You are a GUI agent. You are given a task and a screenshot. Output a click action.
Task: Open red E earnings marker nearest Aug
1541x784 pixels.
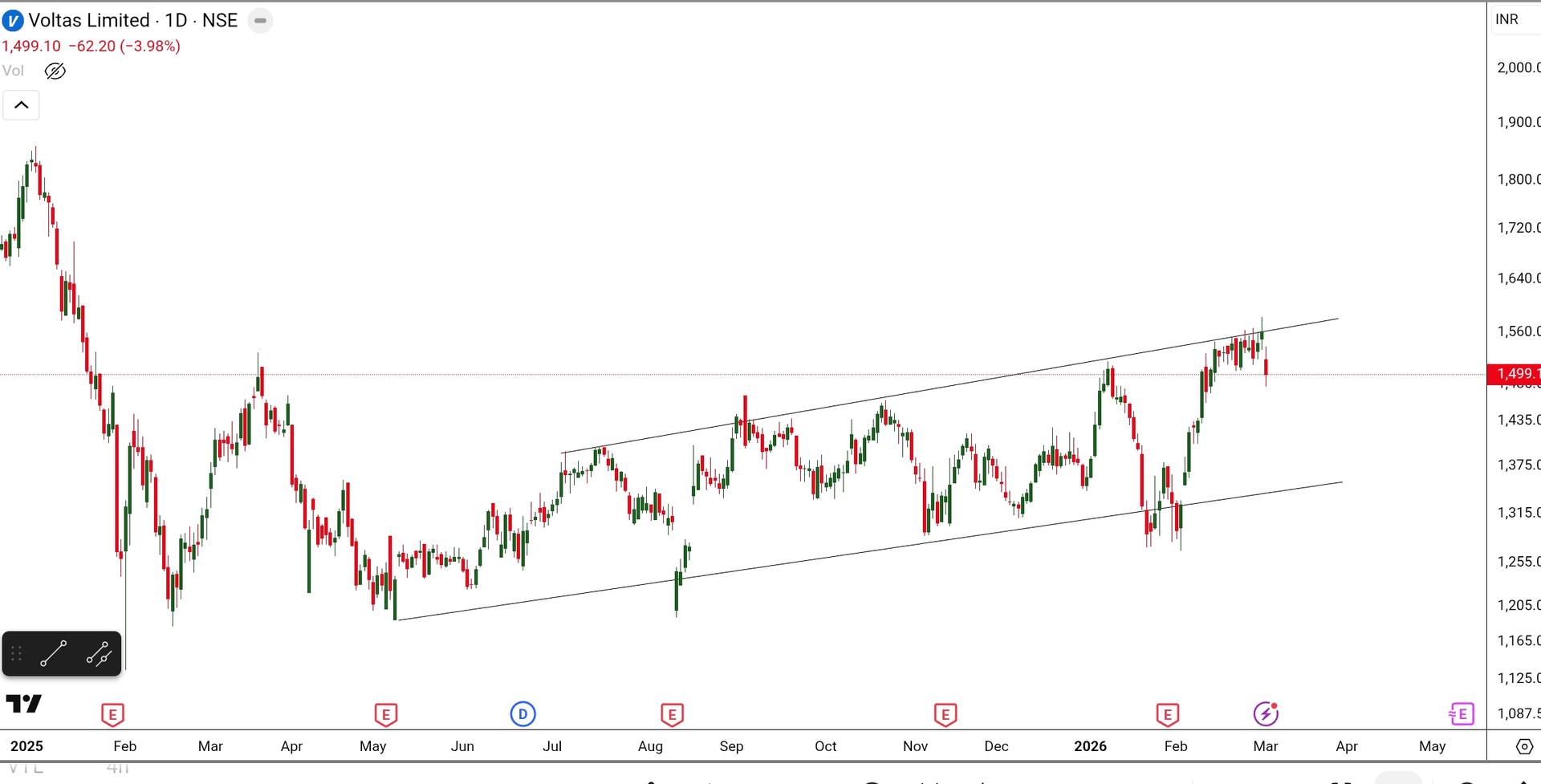coord(672,714)
